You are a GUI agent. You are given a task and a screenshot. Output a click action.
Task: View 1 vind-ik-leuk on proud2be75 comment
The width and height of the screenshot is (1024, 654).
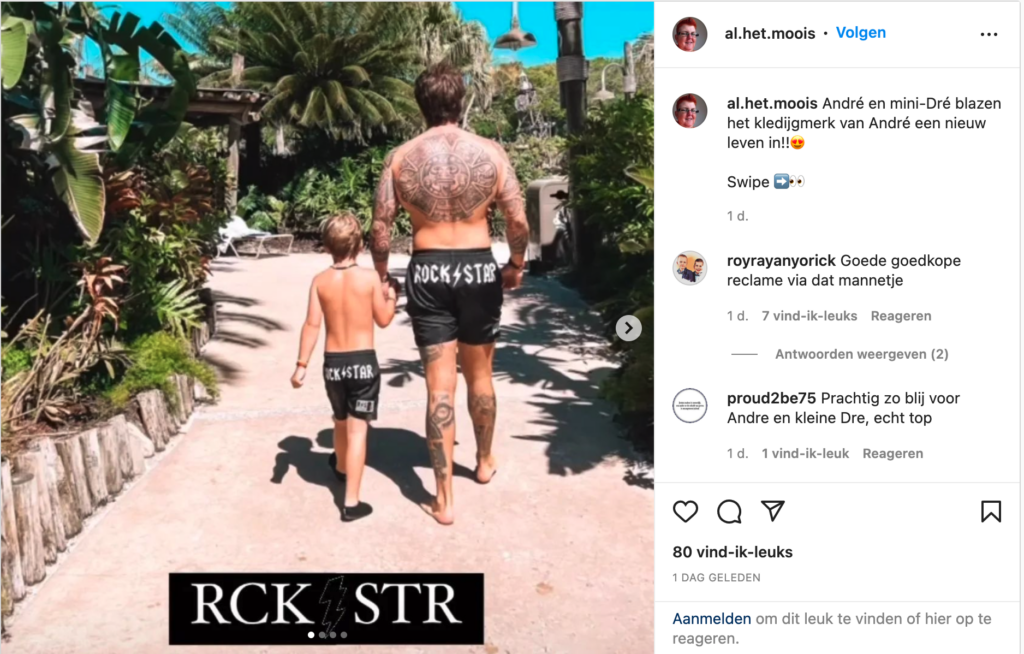[x=805, y=453]
